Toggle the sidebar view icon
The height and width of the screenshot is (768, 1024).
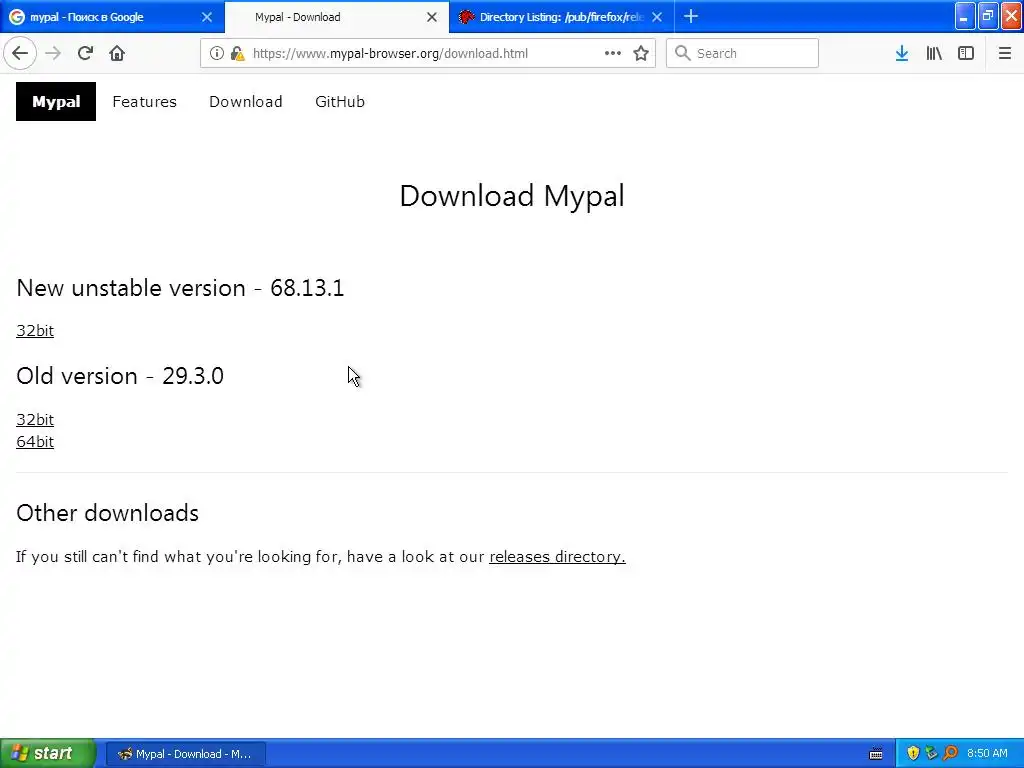coord(966,53)
